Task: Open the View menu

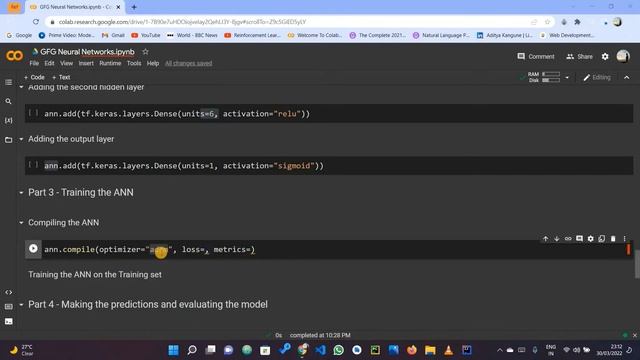Action: [67, 63]
